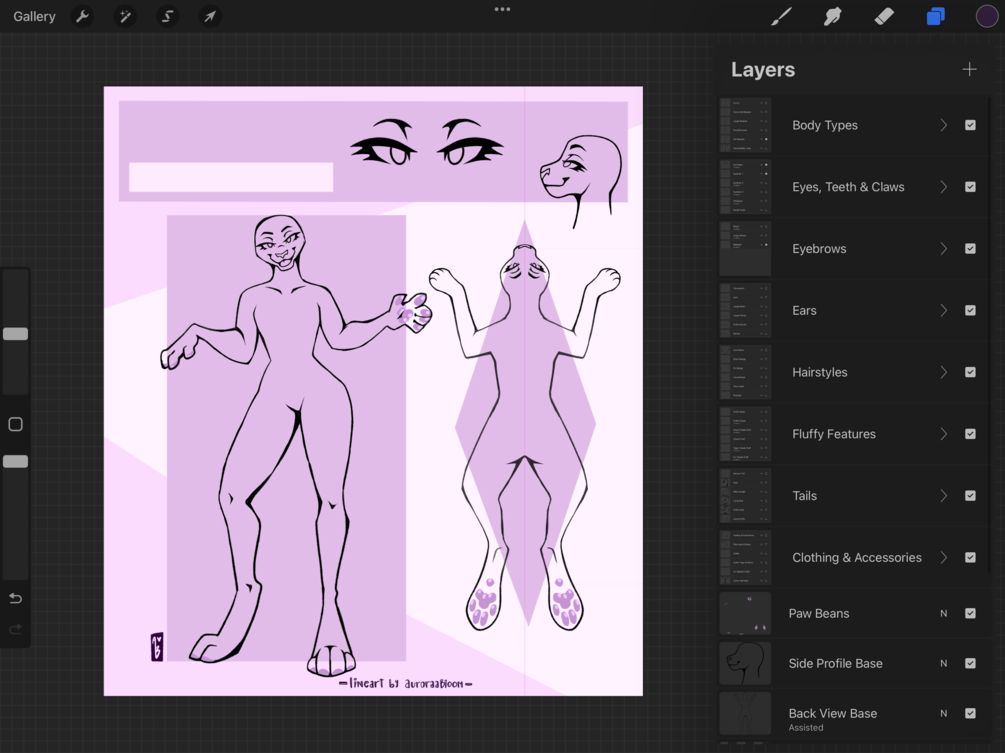Image resolution: width=1005 pixels, height=753 pixels.
Task: Select the Tails group thumbnail
Action: (745, 495)
